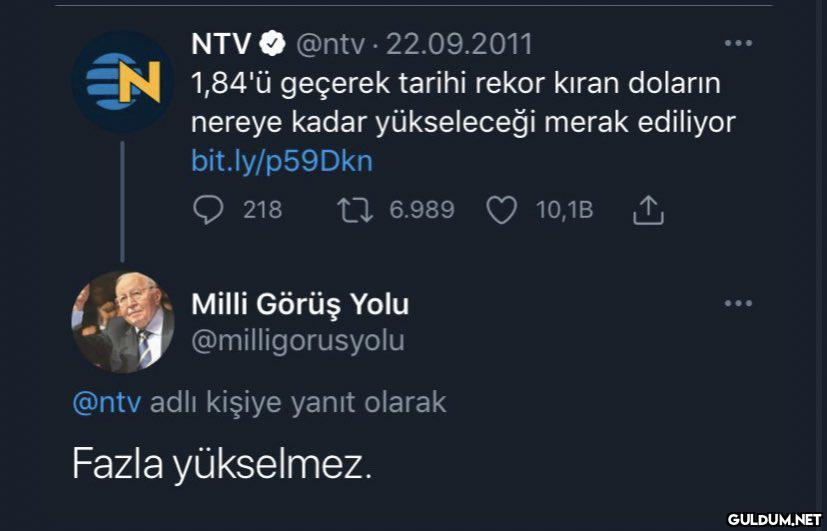Click the share icon on NTV tweet

(x=648, y=210)
